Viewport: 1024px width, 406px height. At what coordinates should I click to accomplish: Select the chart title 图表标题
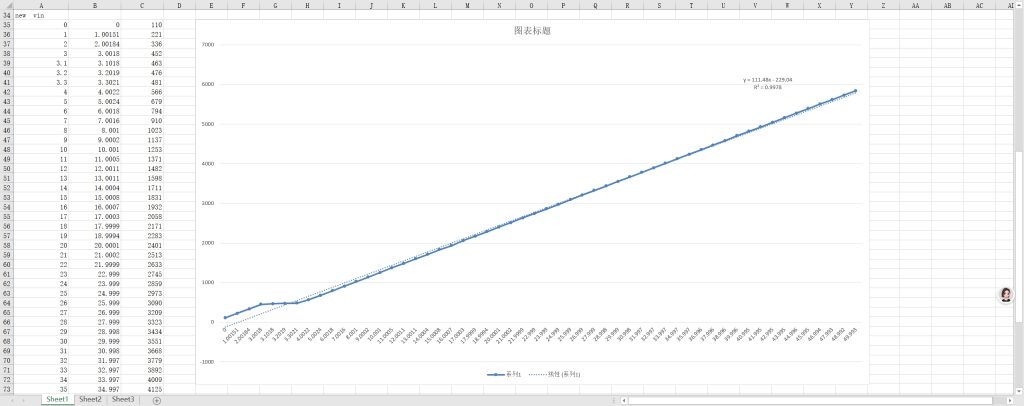point(531,31)
